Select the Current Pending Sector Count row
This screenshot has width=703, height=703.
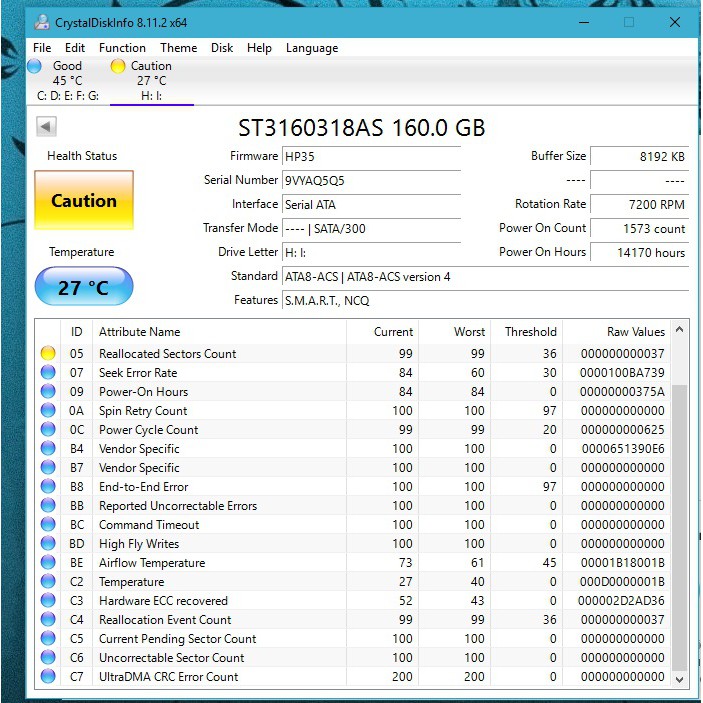coord(177,639)
